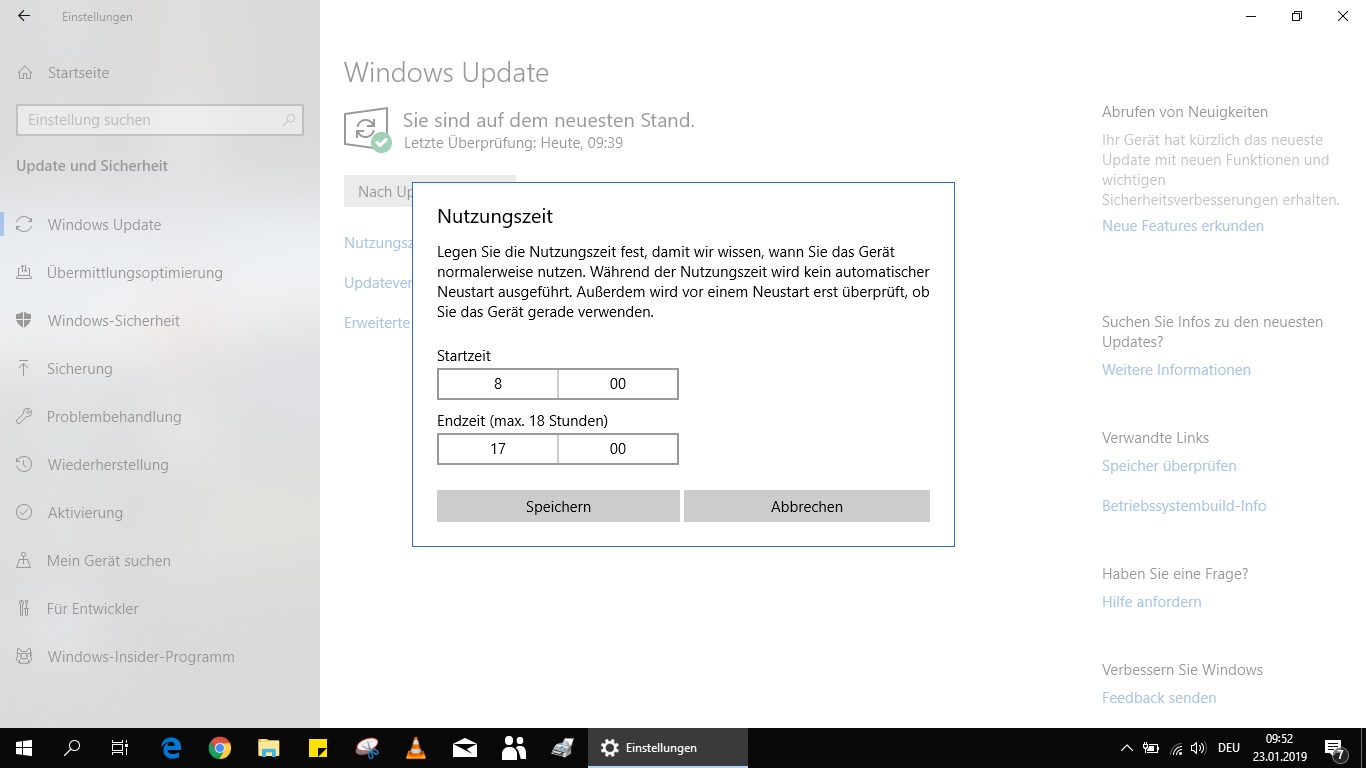The width and height of the screenshot is (1366, 768).
Task: Open Startseite home icon in sidebar
Action: click(25, 73)
